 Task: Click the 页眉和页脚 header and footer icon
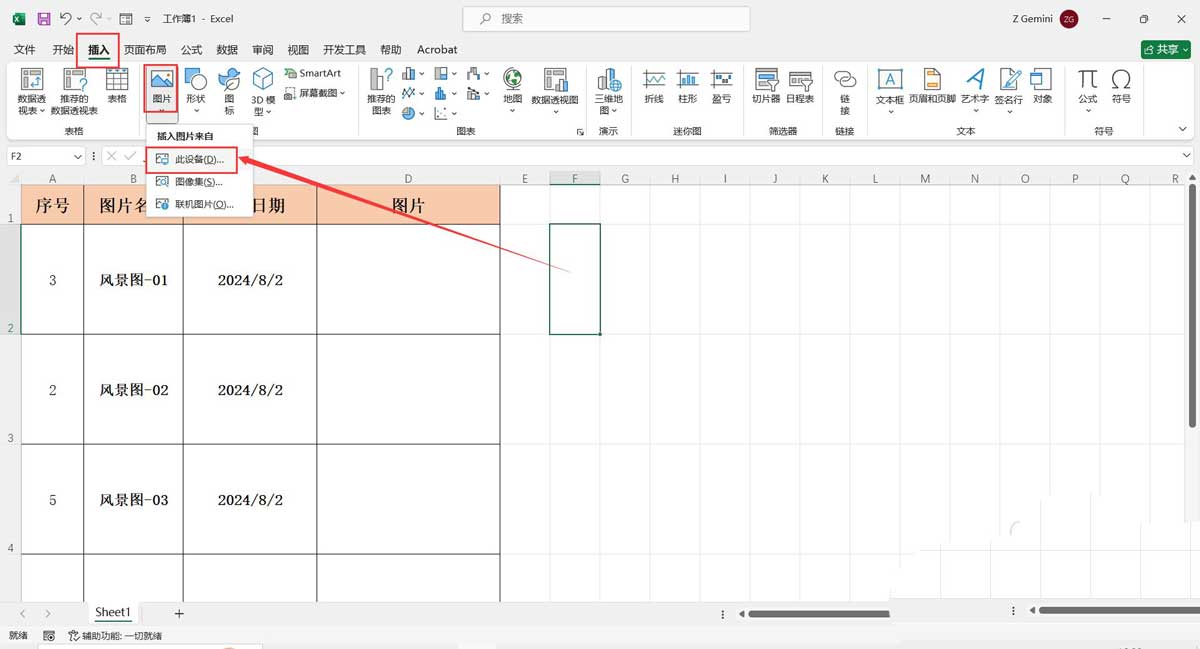(x=932, y=79)
